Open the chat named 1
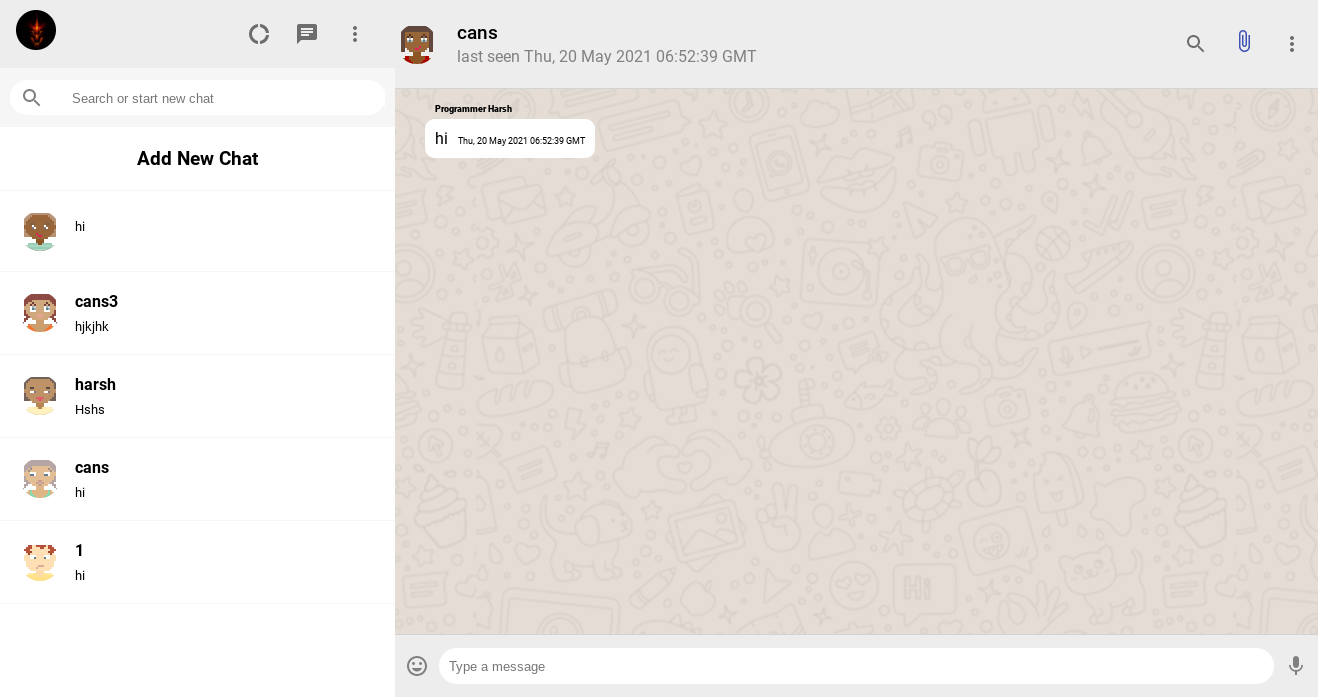 click(197, 562)
